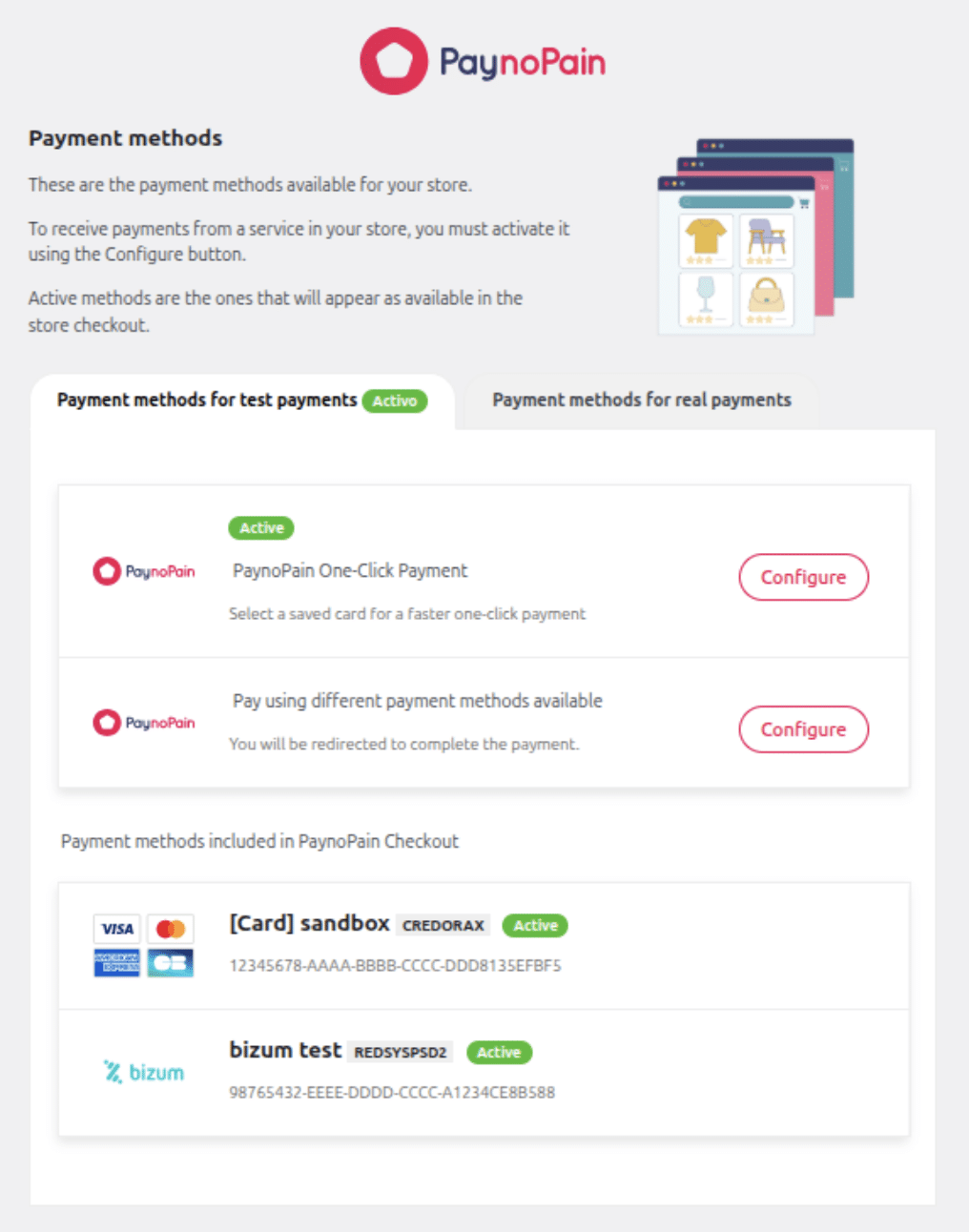Screen dimensions: 969x1232
Task: Configure the redirect payment methods option
Action: tap(803, 729)
